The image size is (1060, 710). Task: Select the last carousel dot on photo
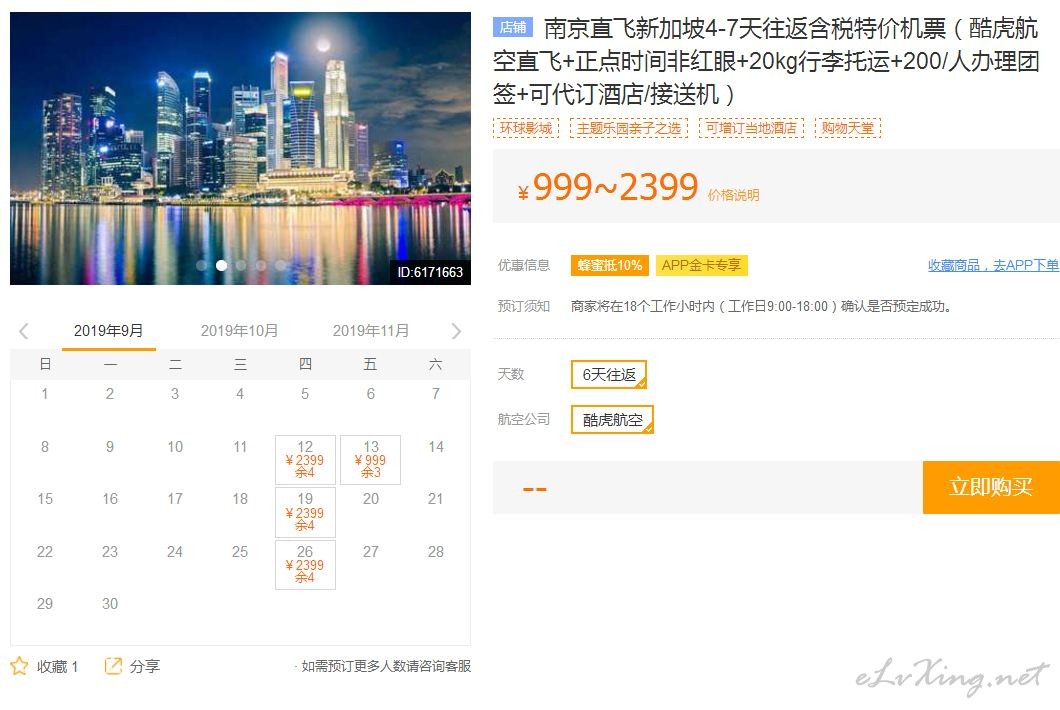coord(281,265)
